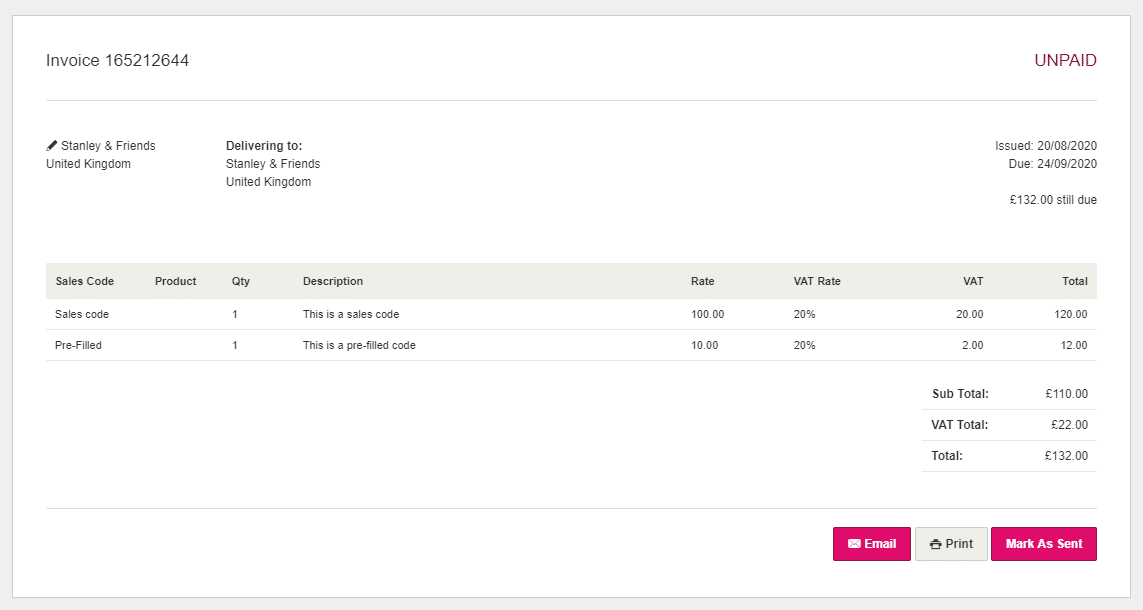The image size is (1143, 610).
Task: Click the Description column header
Action: [x=333, y=281]
